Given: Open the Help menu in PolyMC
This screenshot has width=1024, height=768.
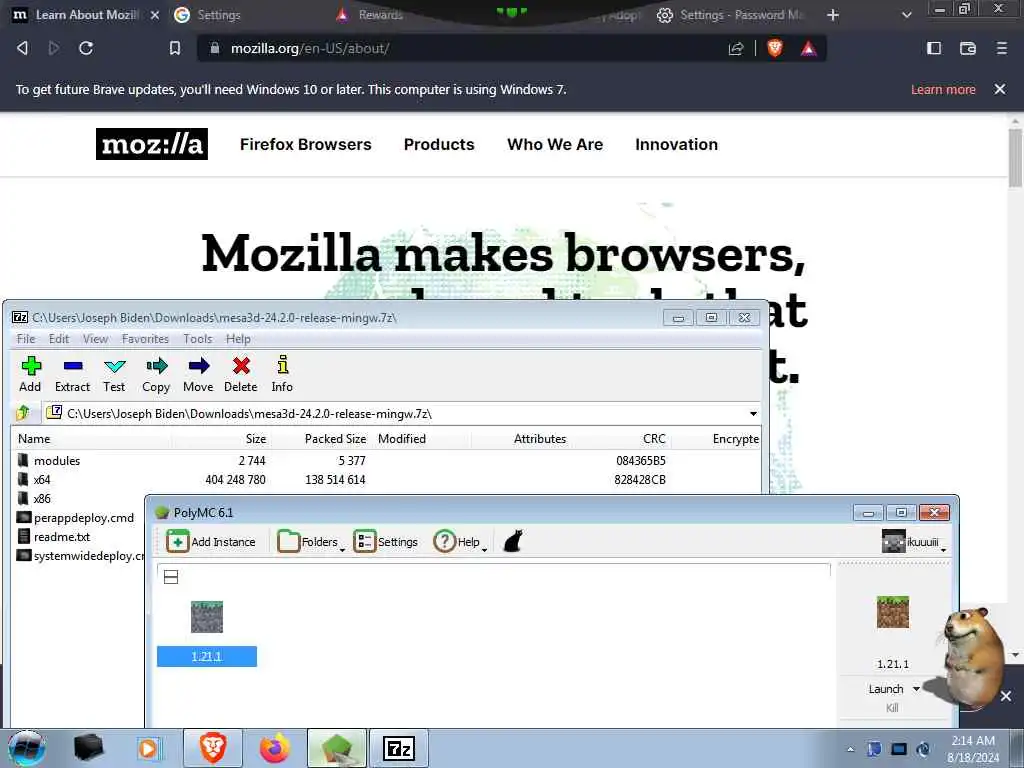Looking at the screenshot, I should click(x=460, y=541).
